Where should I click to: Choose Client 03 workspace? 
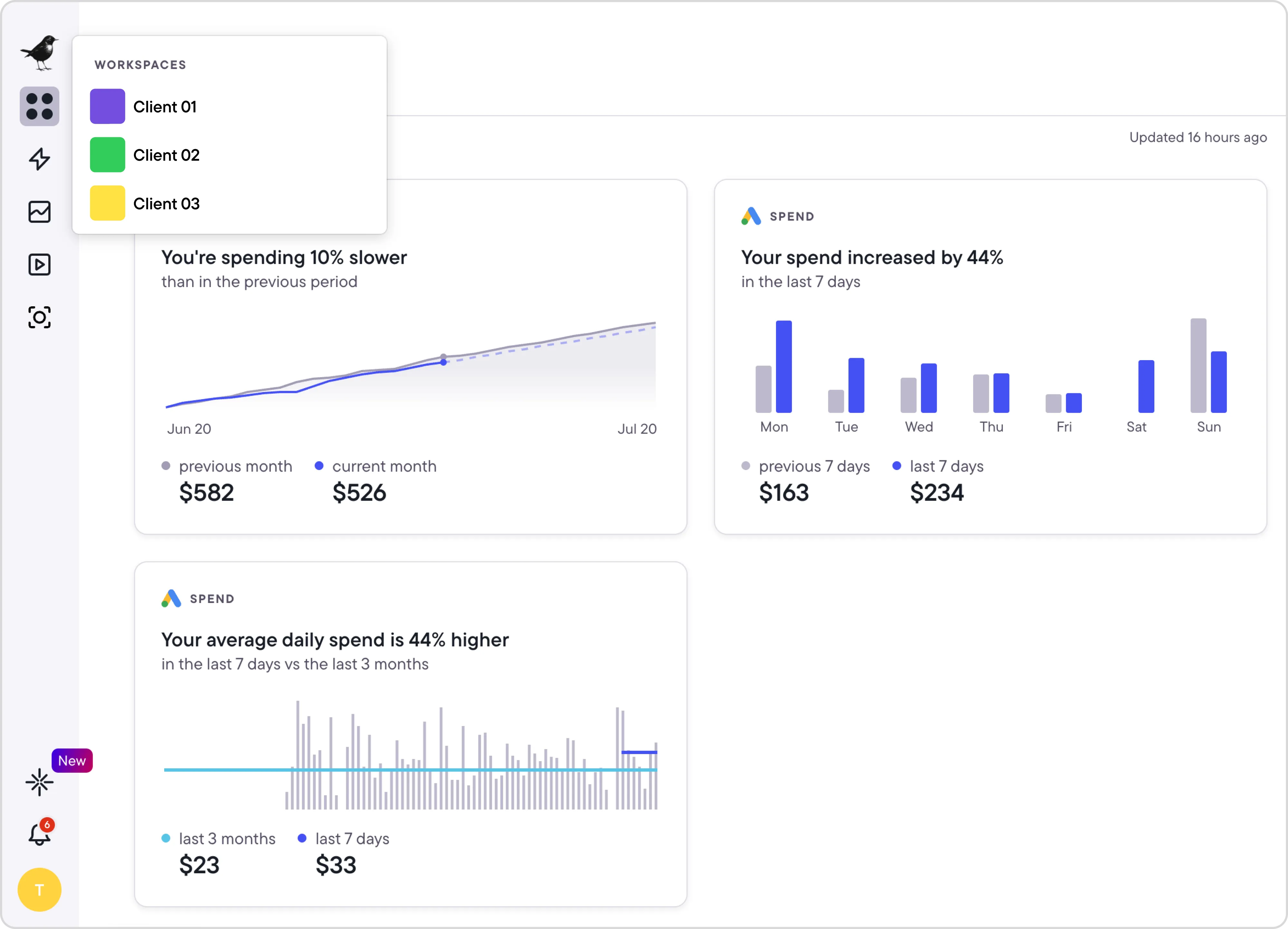pos(166,203)
